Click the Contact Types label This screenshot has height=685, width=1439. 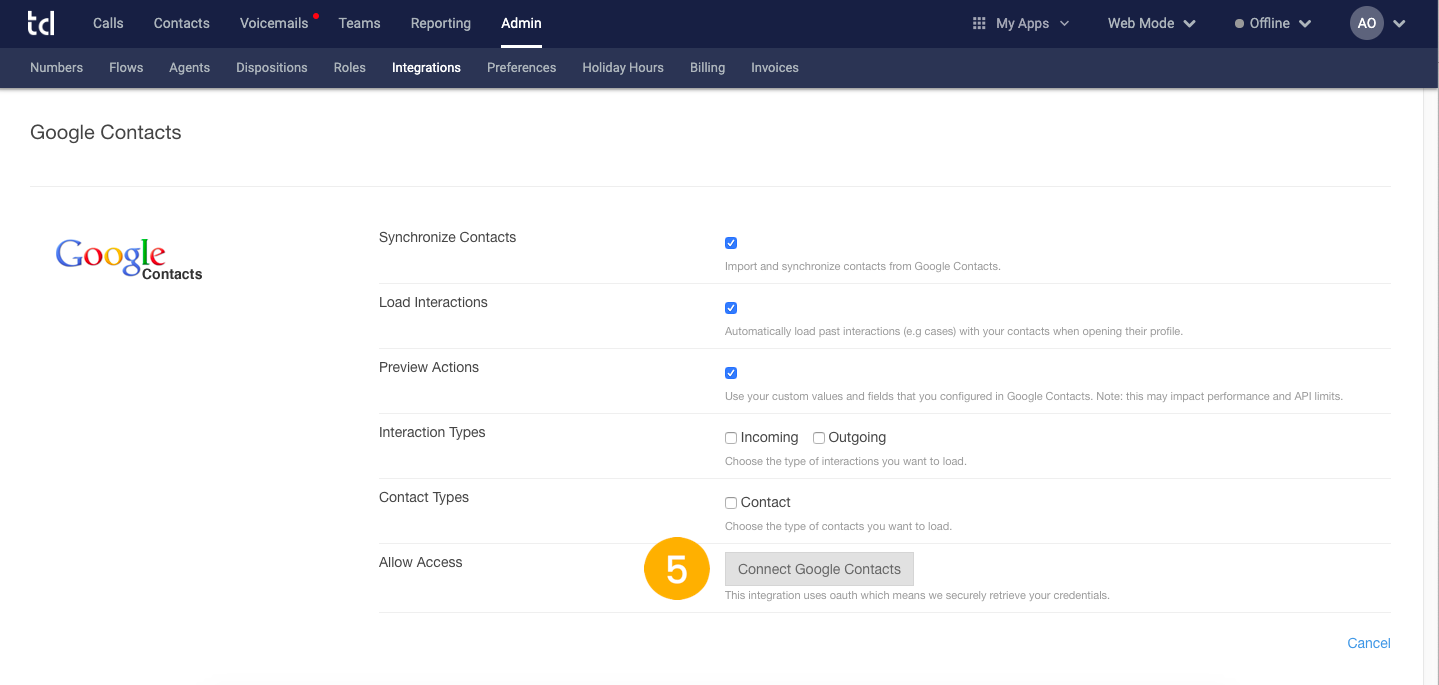(424, 497)
